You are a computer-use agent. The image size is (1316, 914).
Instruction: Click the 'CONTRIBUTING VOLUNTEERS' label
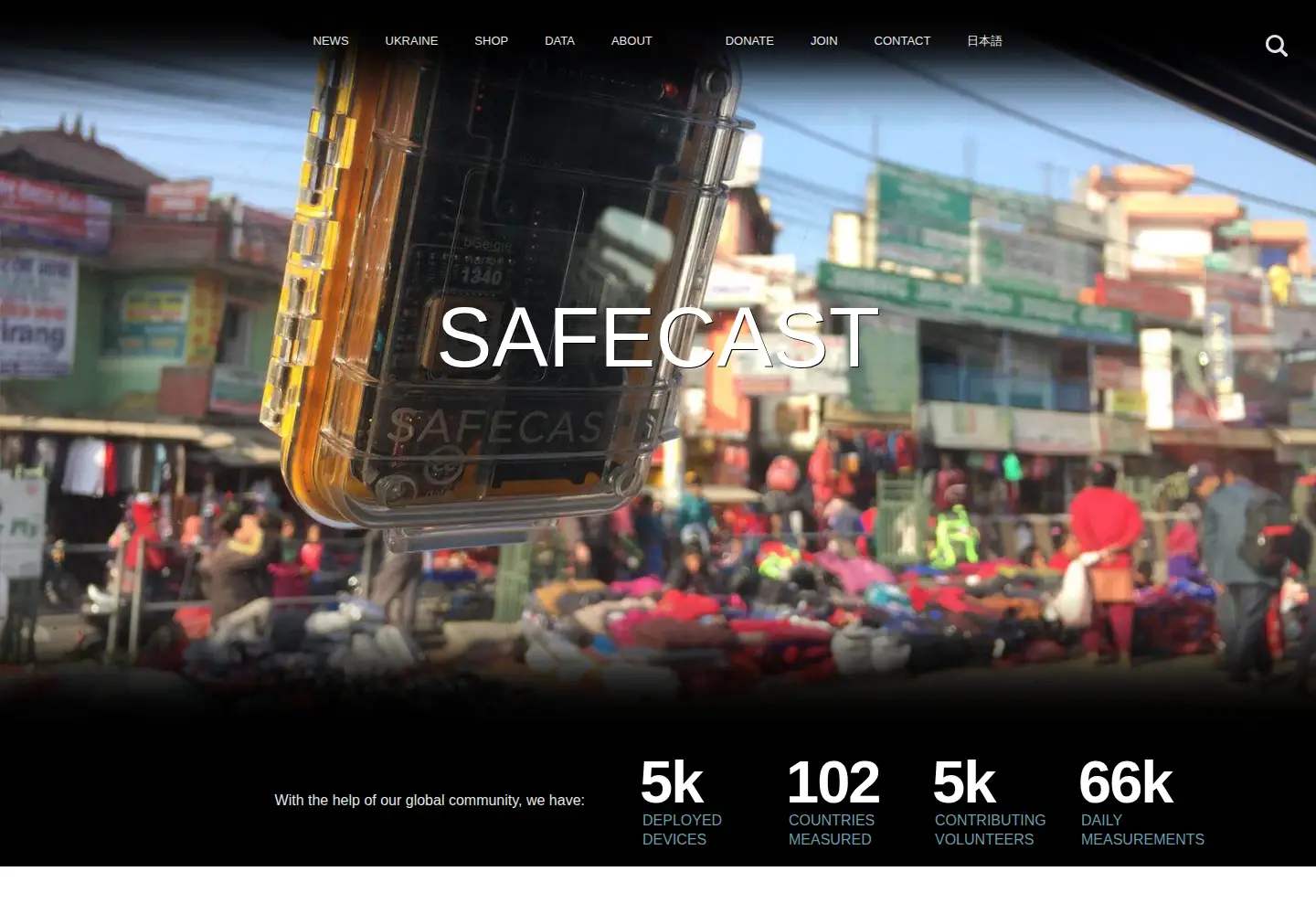(x=990, y=830)
